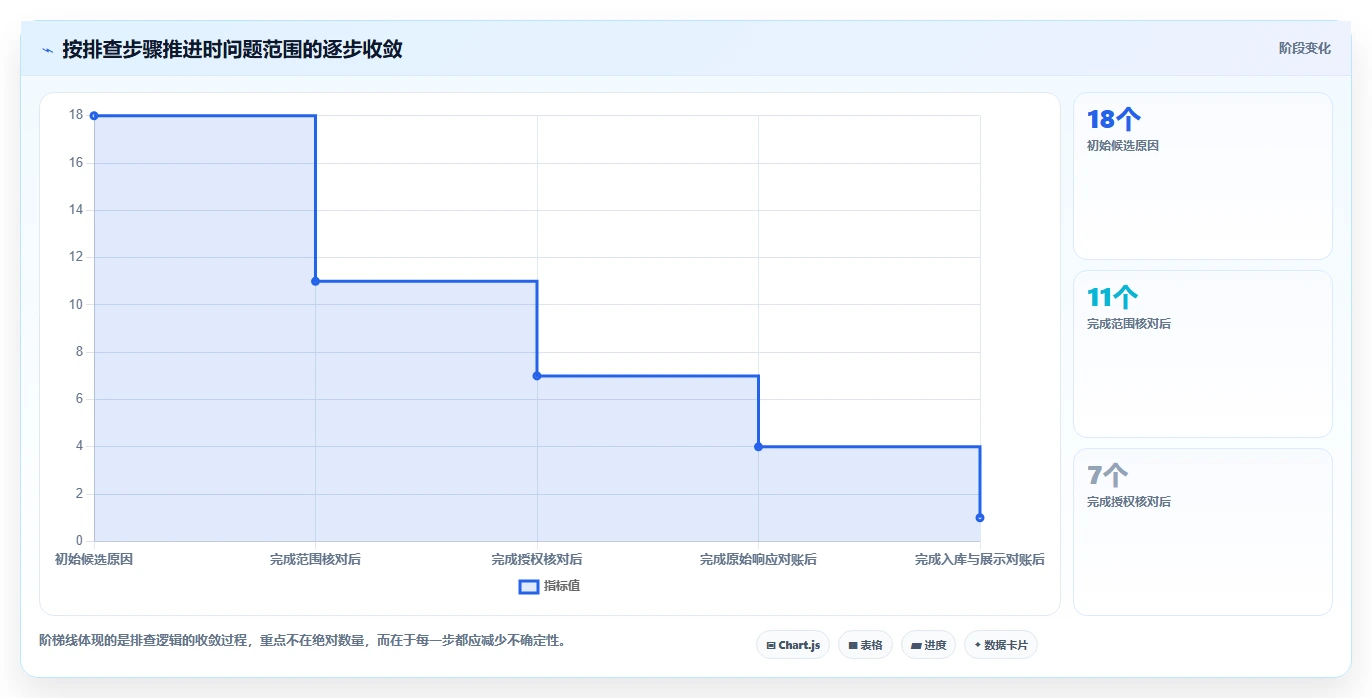Screen dimensions: 1372x698
Task: Click the final data point at value 1
Action: (x=980, y=518)
